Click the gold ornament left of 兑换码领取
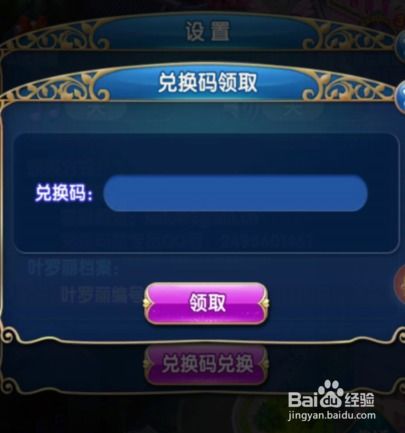This screenshot has height=433, width=405. point(57,87)
